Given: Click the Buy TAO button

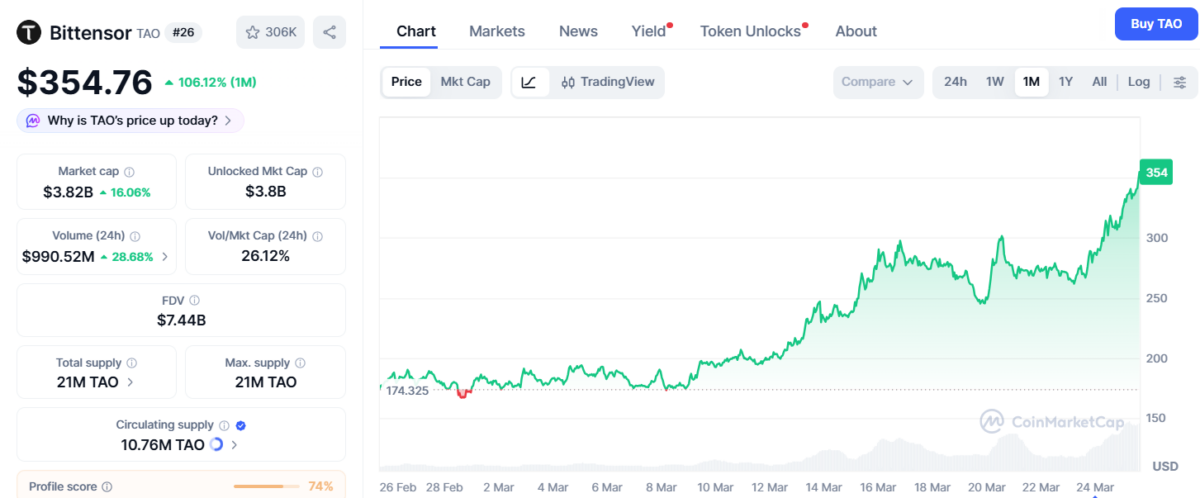Looking at the screenshot, I should pyautogui.click(x=1156, y=23).
